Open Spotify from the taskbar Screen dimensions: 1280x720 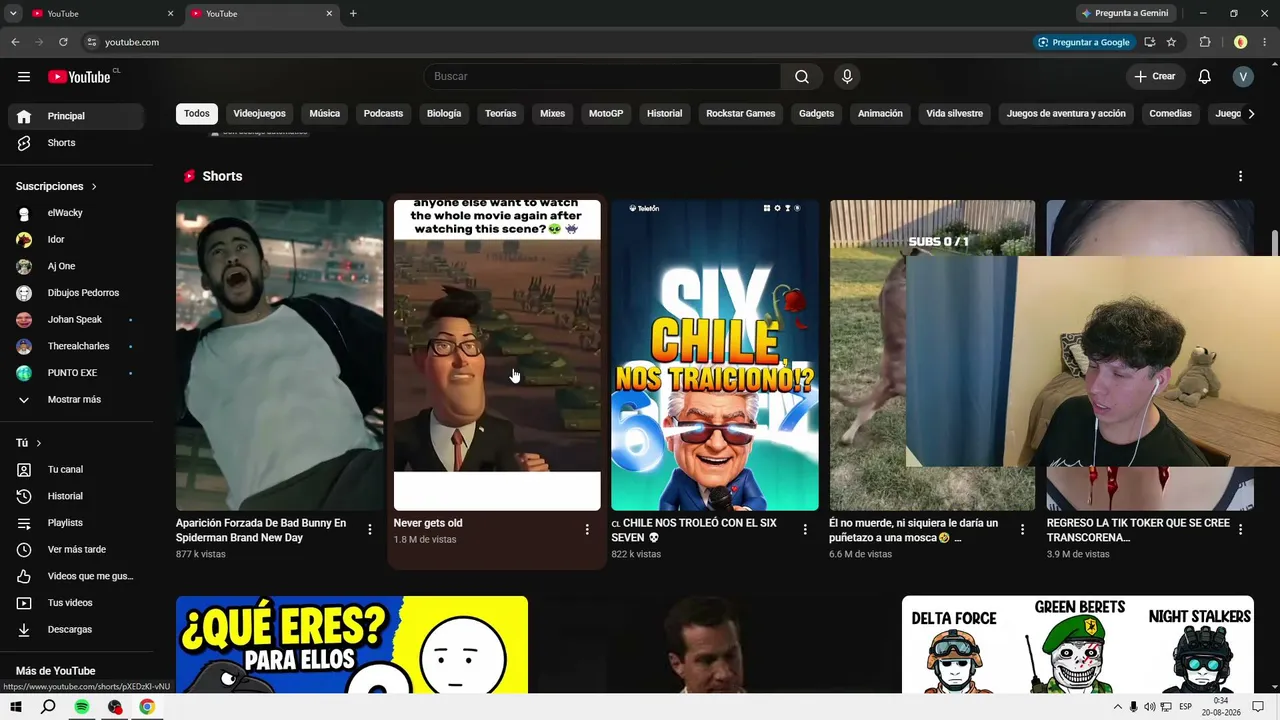tap(82, 707)
